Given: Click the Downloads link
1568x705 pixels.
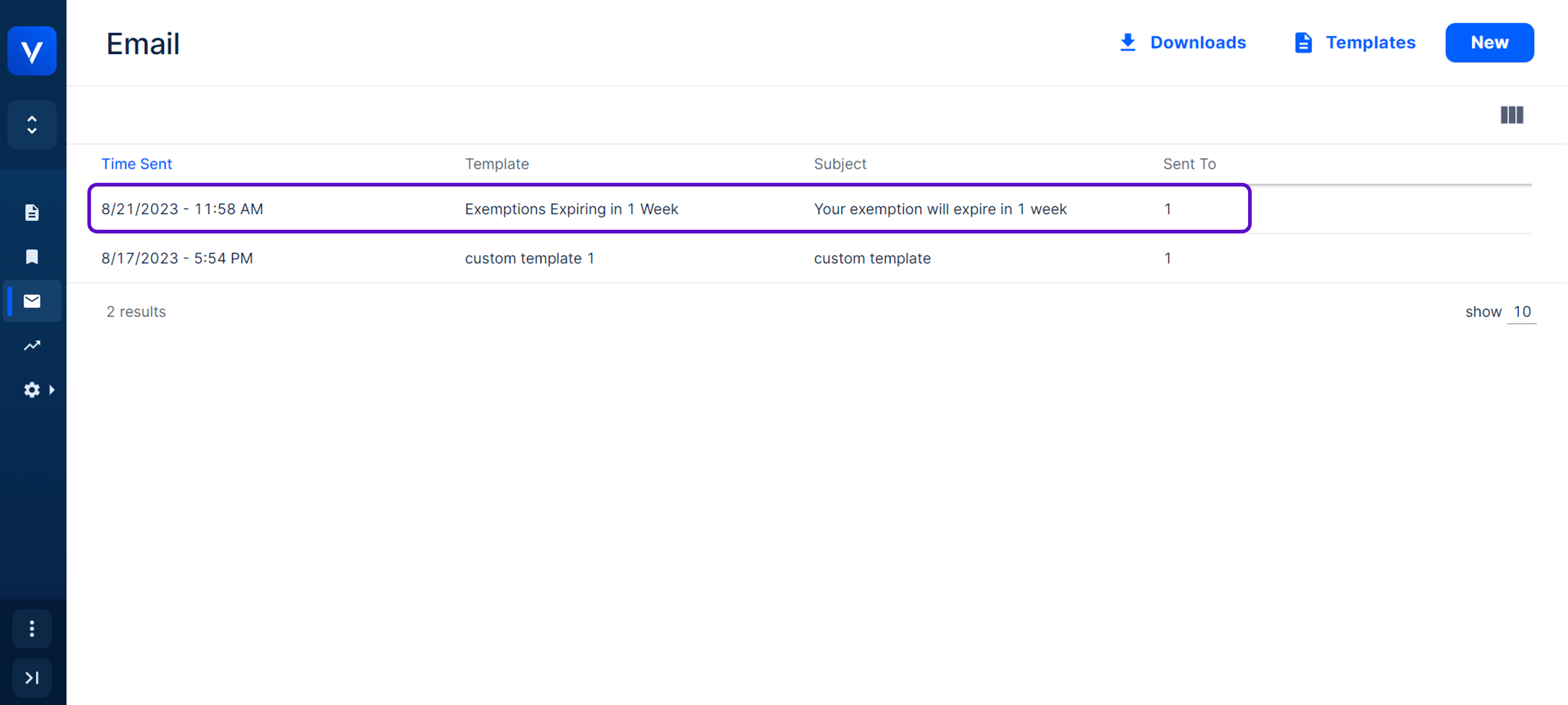Looking at the screenshot, I should [x=1183, y=42].
